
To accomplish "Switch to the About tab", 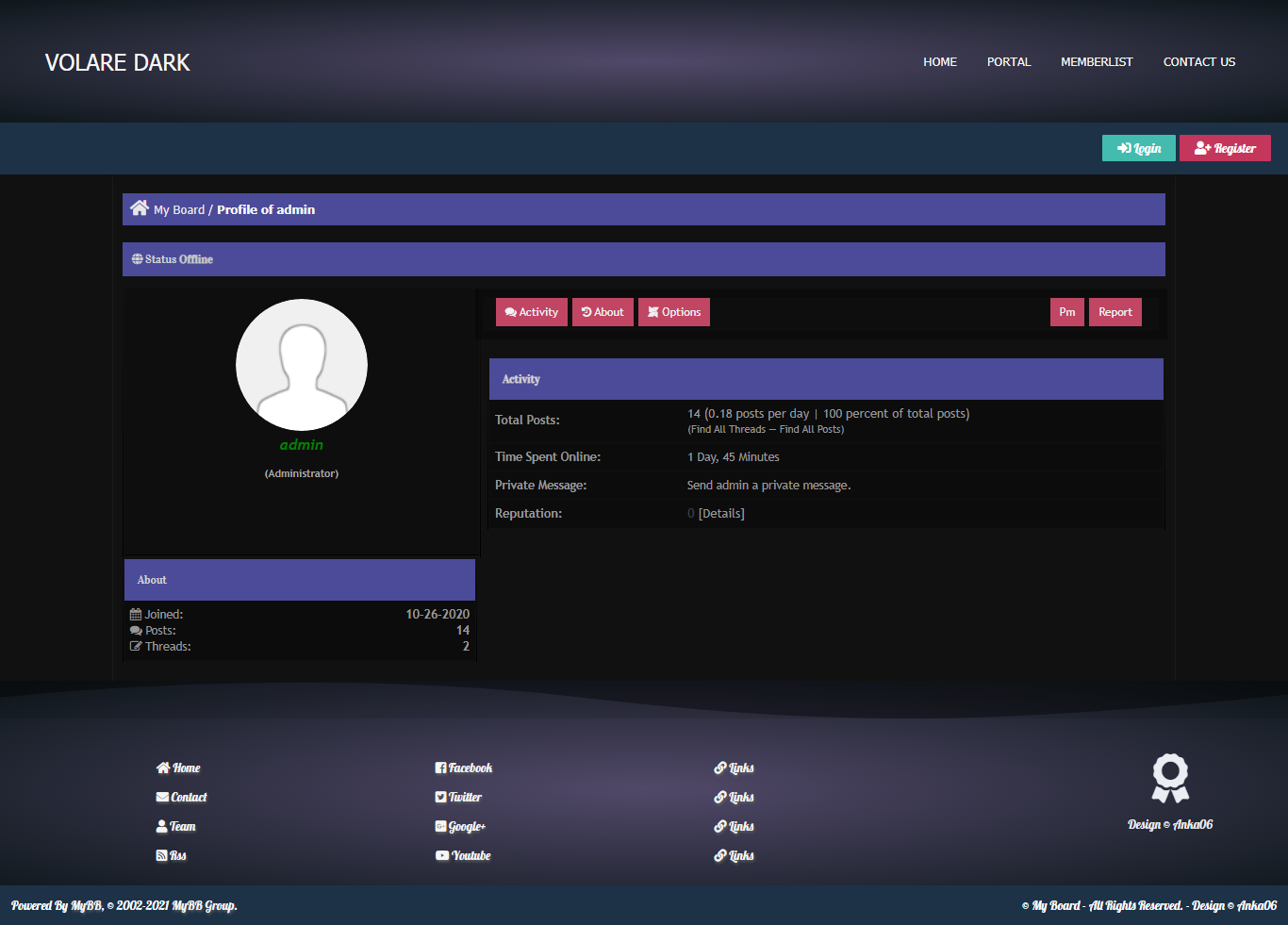I will [x=603, y=312].
